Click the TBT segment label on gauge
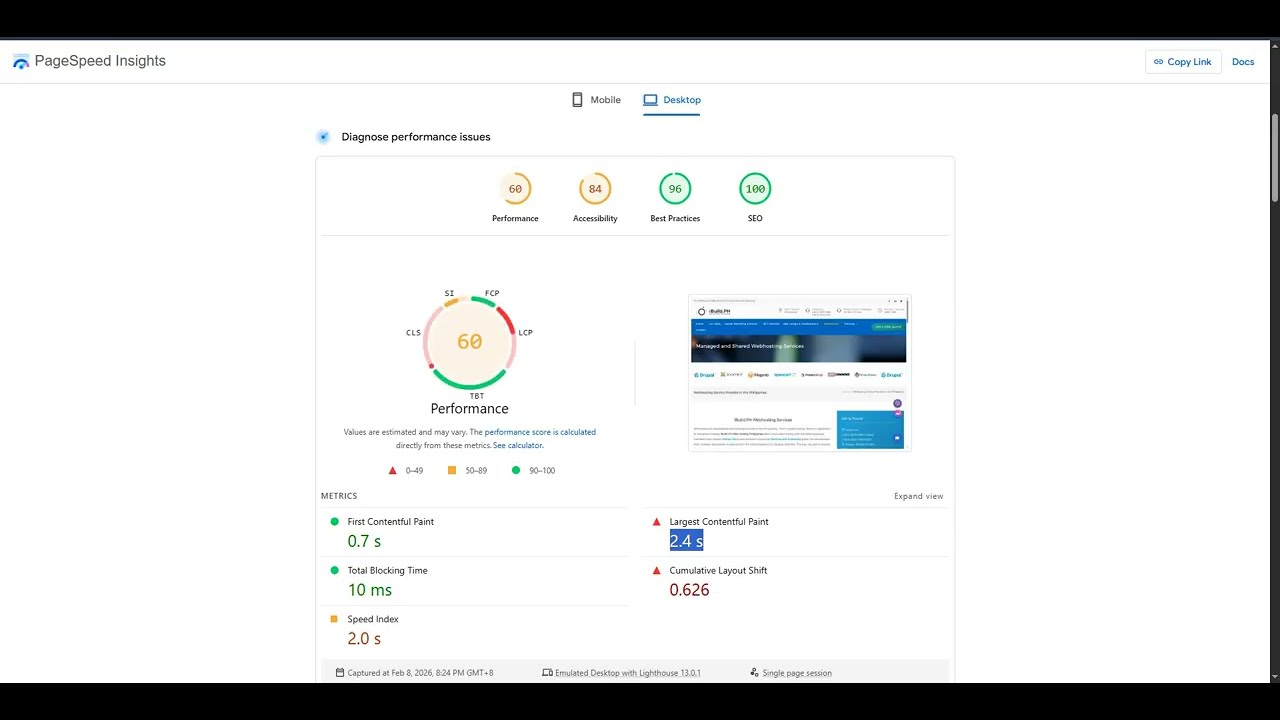 coord(477,396)
